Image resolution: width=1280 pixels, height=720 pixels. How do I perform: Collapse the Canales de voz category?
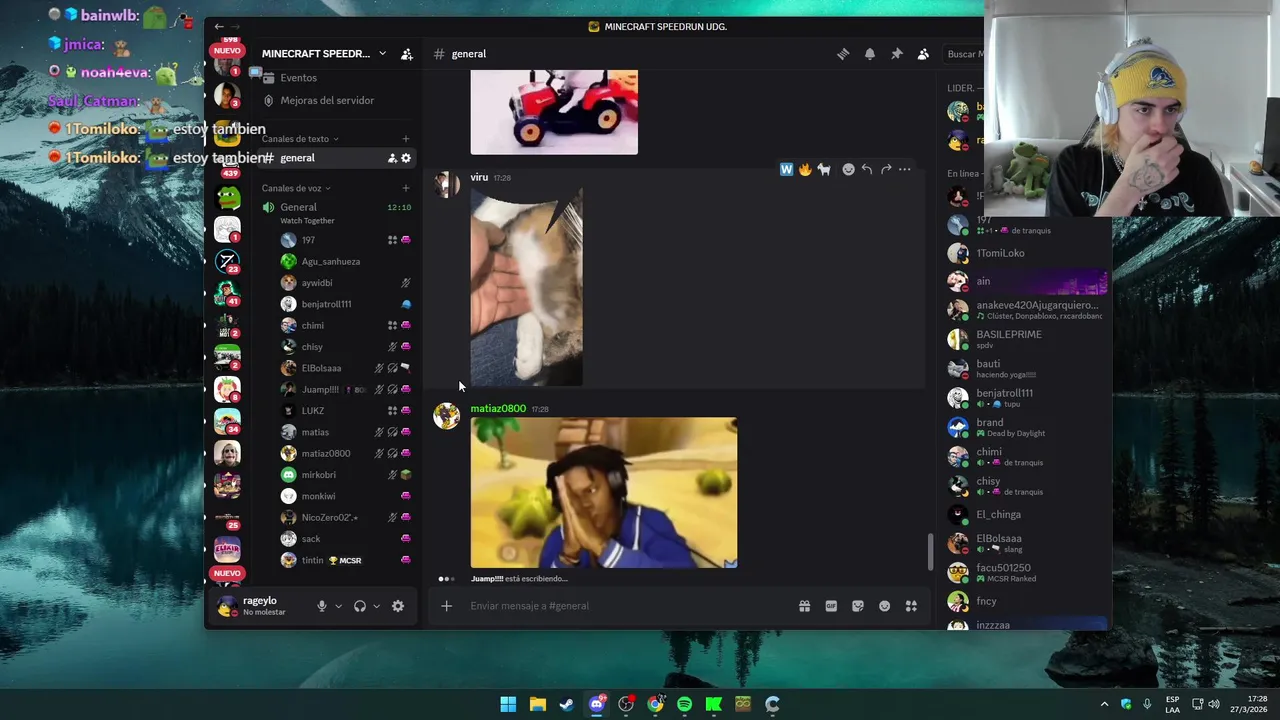coord(296,188)
